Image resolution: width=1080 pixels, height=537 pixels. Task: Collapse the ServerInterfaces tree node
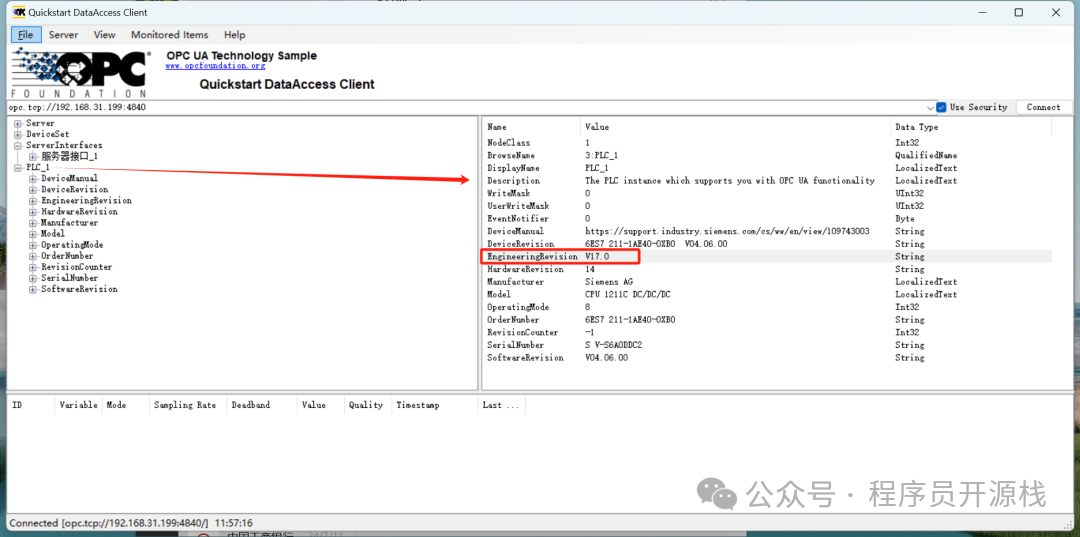(18, 145)
